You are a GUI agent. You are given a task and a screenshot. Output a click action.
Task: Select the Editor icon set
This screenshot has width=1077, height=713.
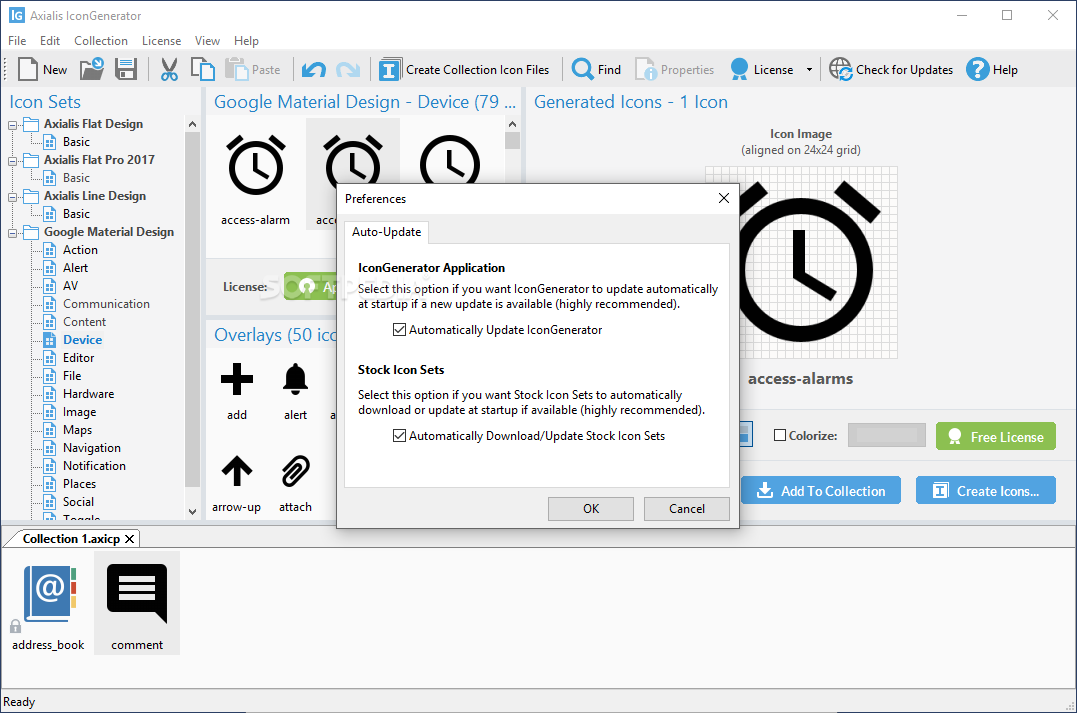pyautogui.click(x=79, y=358)
